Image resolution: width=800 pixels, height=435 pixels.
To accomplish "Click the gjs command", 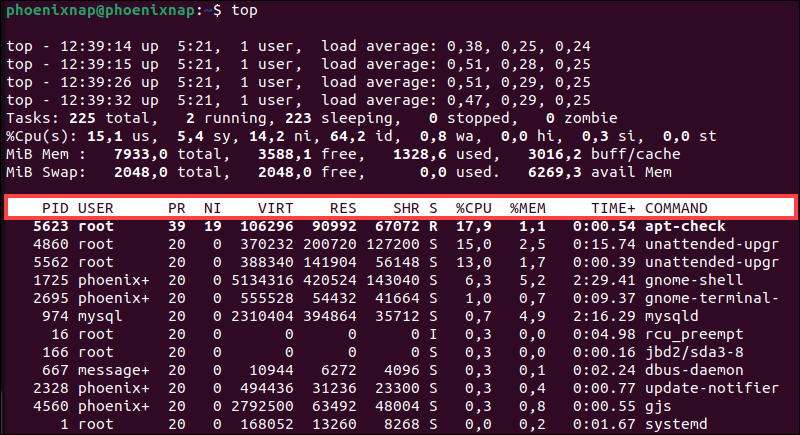I will 658,406.
